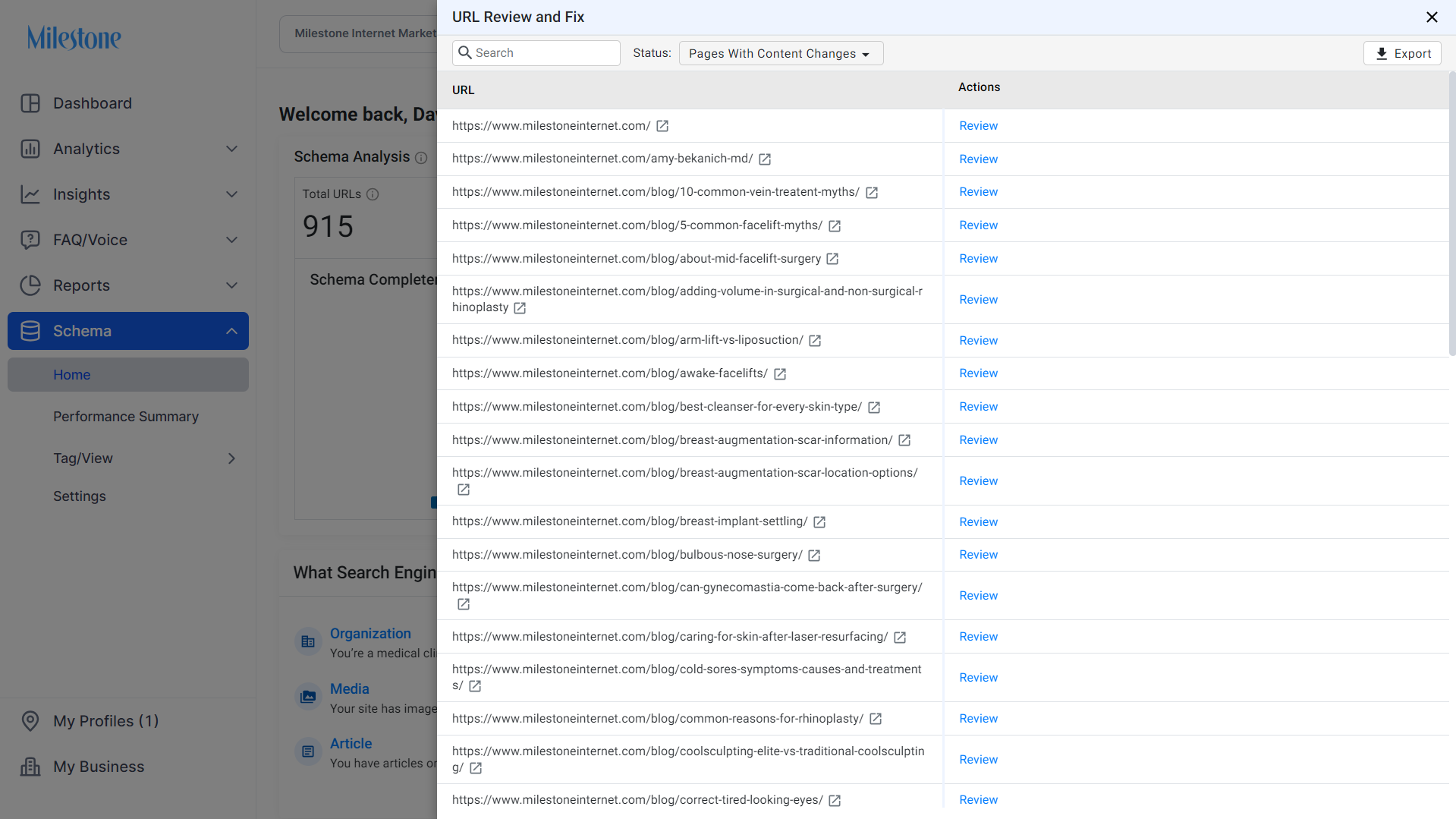Open external link for about-mid-facelift-surgery URL
1456x819 pixels.
(x=832, y=259)
